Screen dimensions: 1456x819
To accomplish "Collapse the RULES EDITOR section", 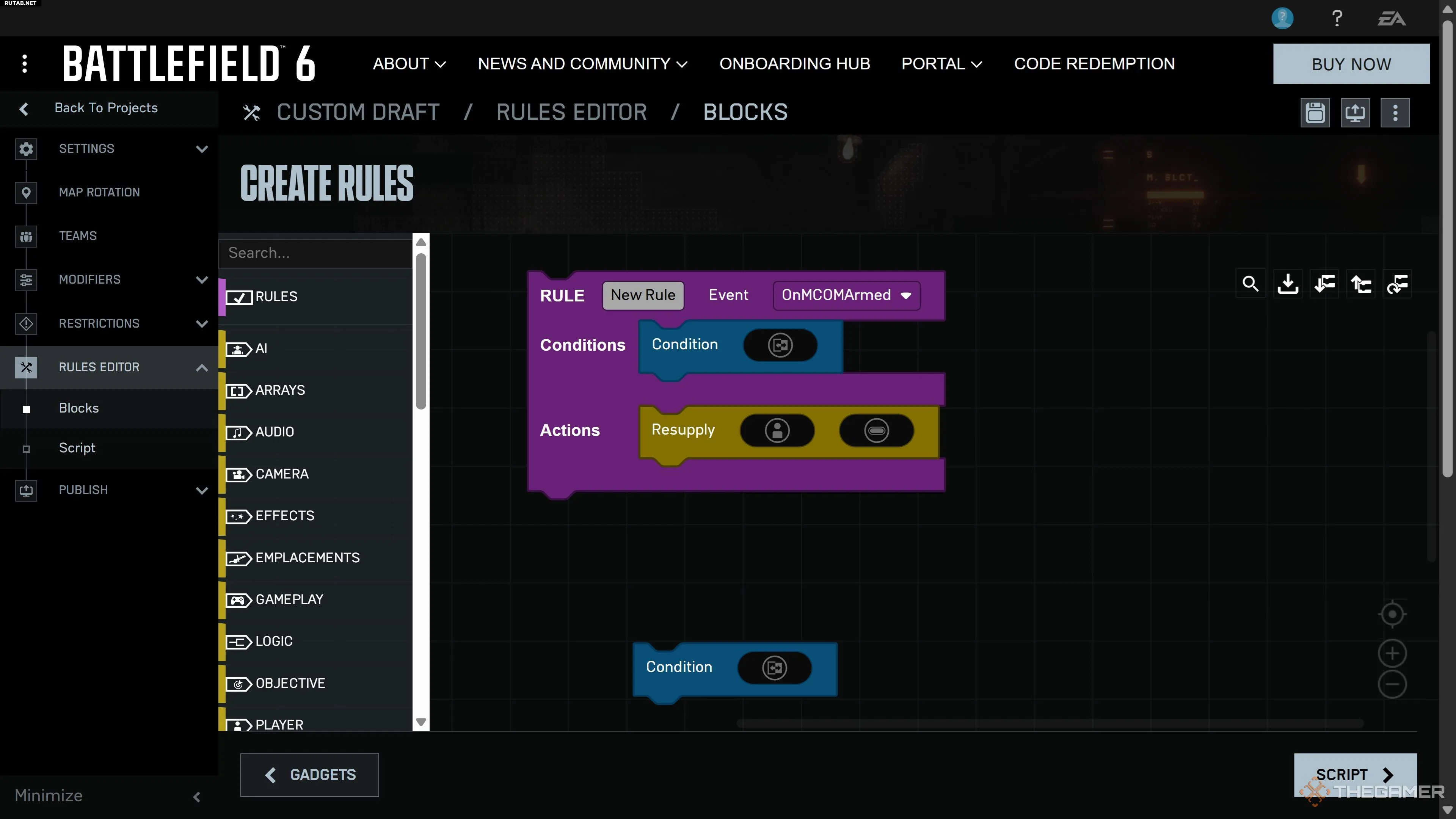I will (202, 367).
